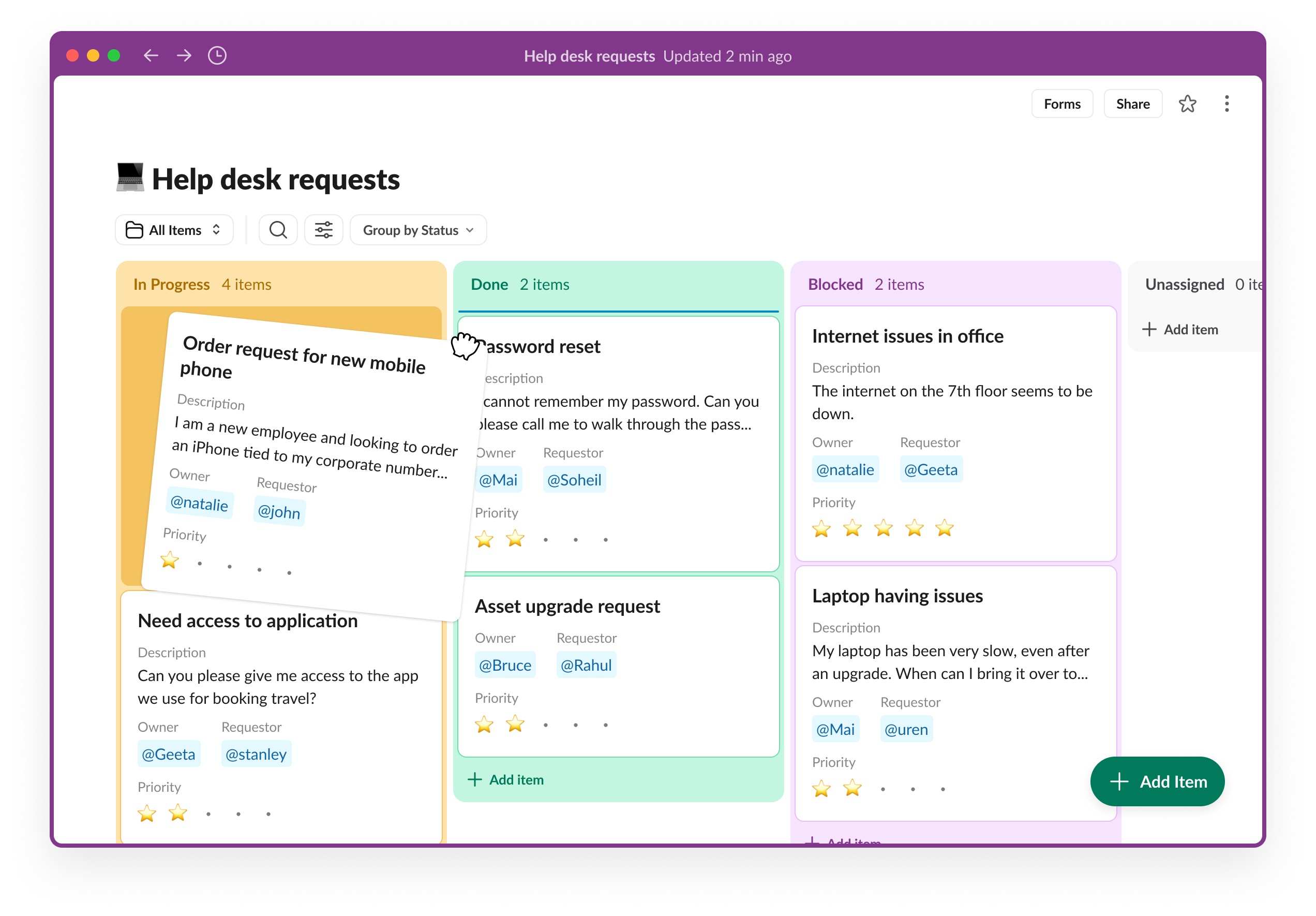This screenshot has width=1316, height=916.
Task: Select the Blocked column header
Action: [x=835, y=285]
